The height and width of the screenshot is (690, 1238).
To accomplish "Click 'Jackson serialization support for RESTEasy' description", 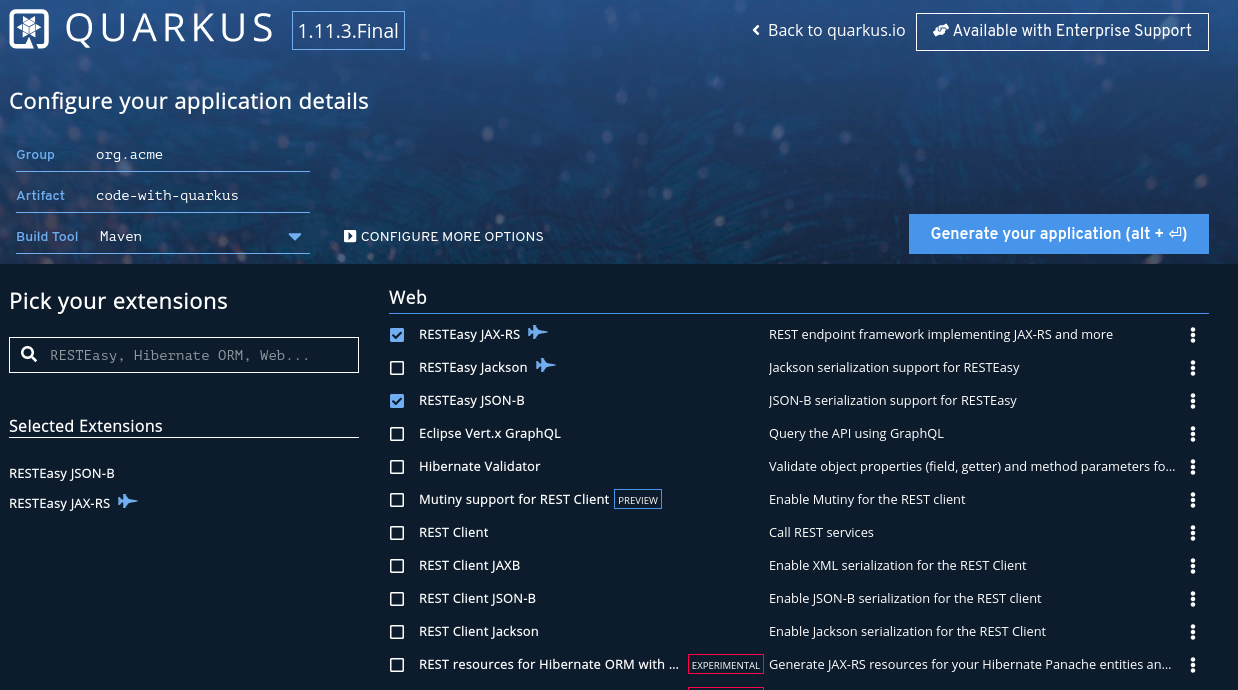I will coord(894,368).
